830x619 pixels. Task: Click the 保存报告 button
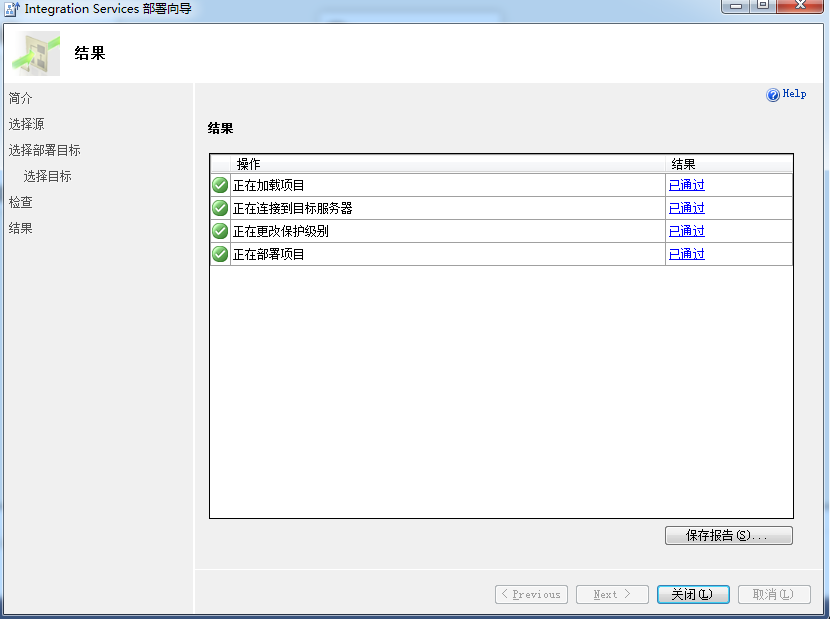[728, 535]
